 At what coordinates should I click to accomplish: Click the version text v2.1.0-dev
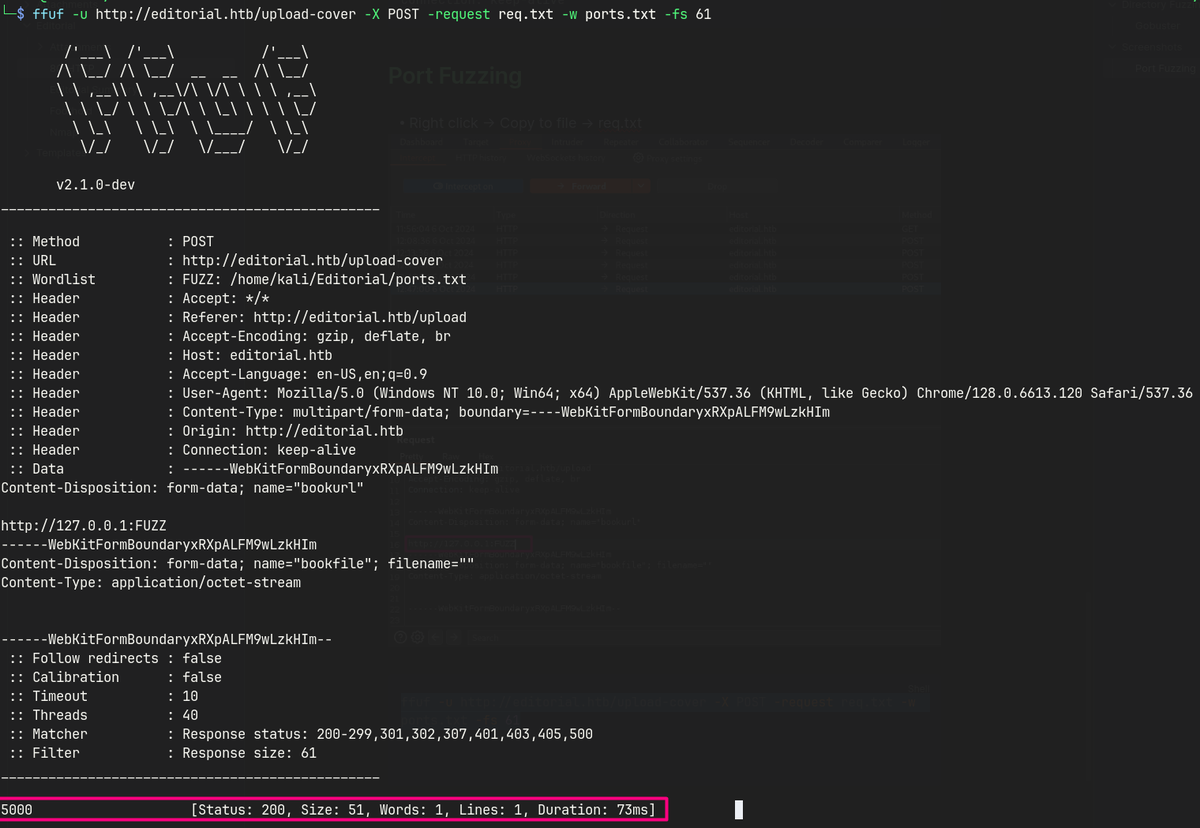96,185
